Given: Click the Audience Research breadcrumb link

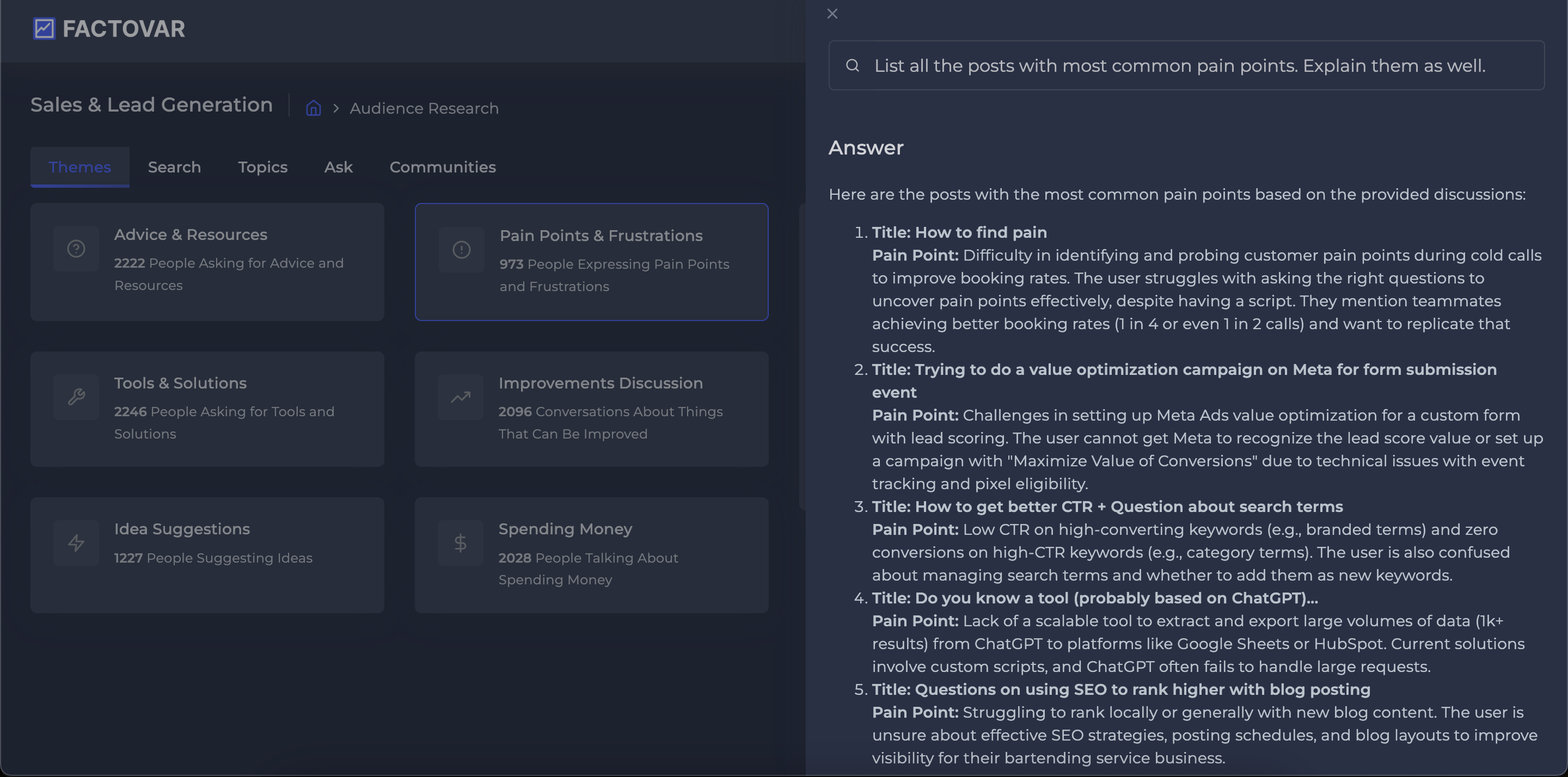Looking at the screenshot, I should point(424,108).
